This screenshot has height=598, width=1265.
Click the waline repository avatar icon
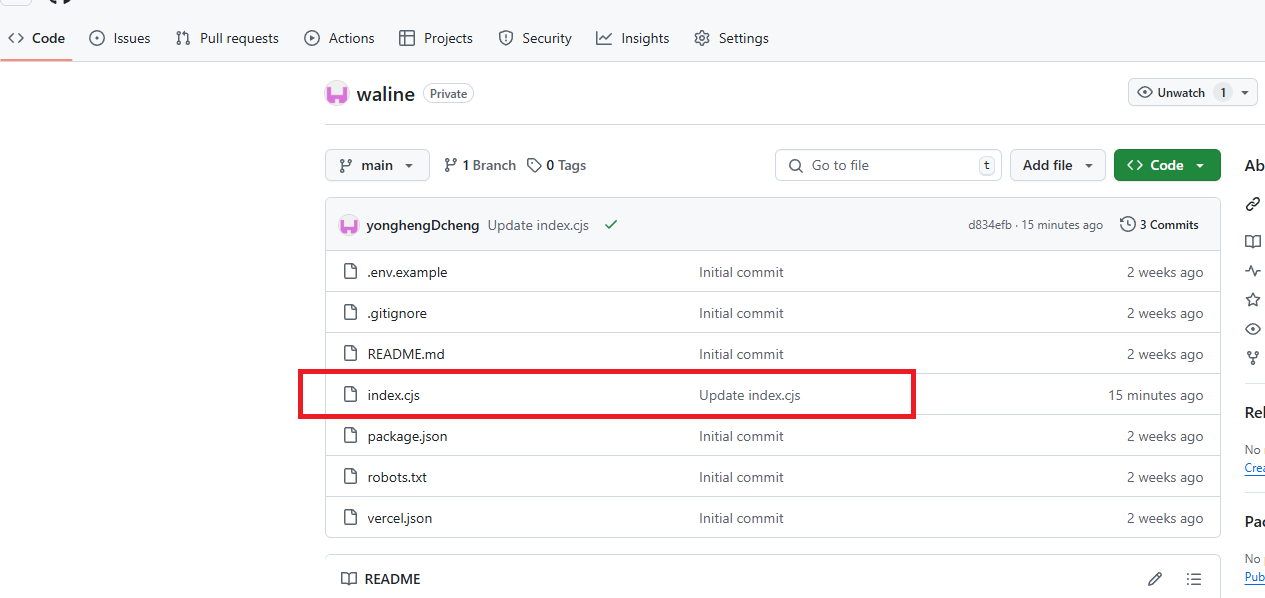(x=337, y=94)
